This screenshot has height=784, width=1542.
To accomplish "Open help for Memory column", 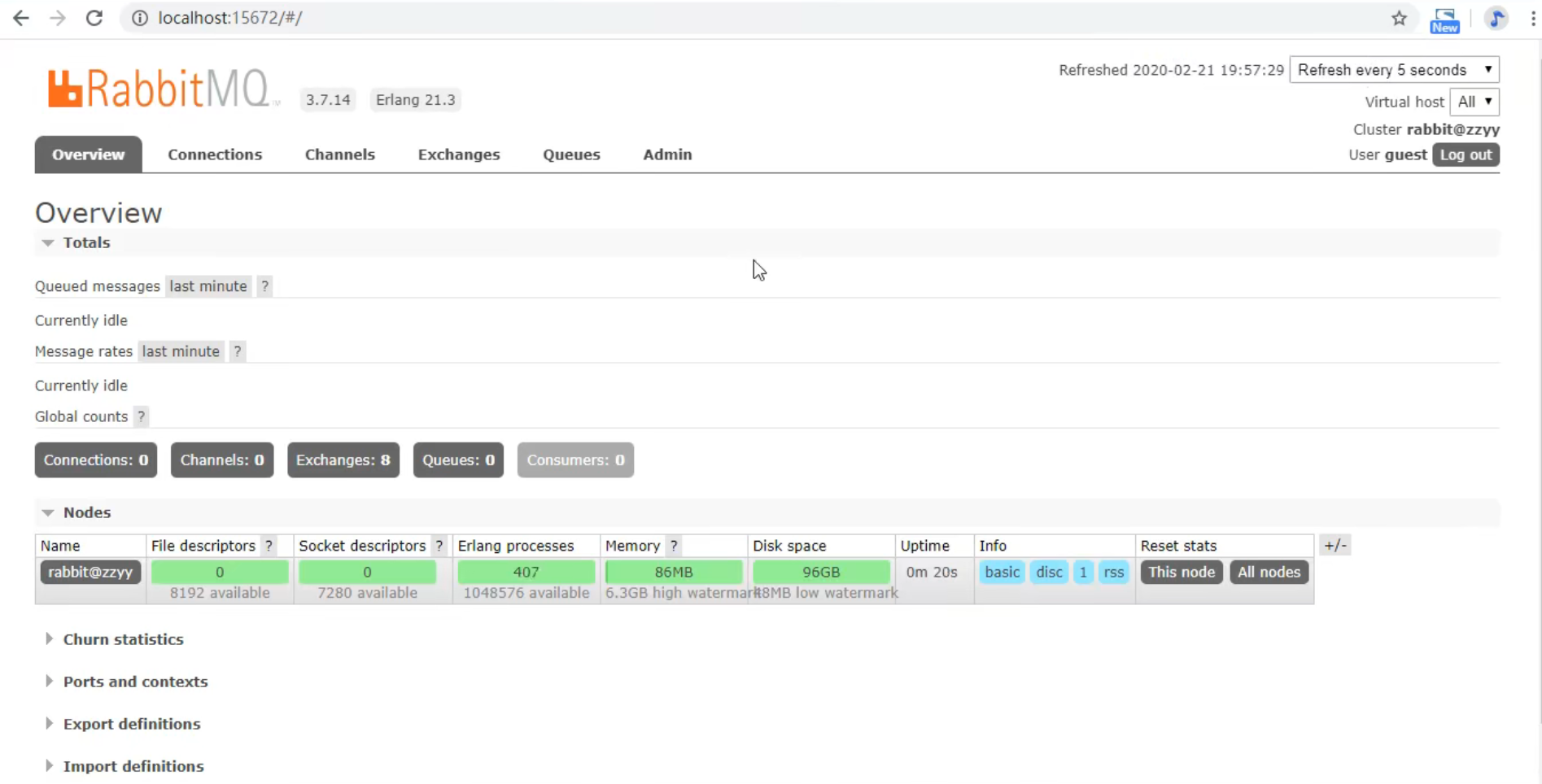I will (674, 546).
